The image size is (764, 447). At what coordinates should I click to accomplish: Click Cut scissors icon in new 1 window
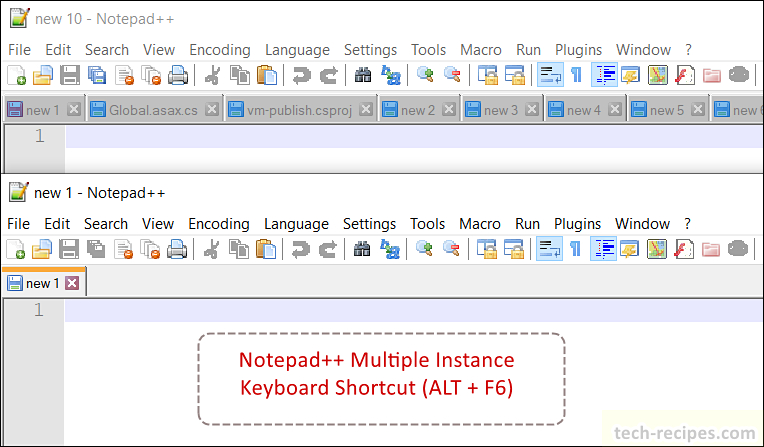point(211,249)
